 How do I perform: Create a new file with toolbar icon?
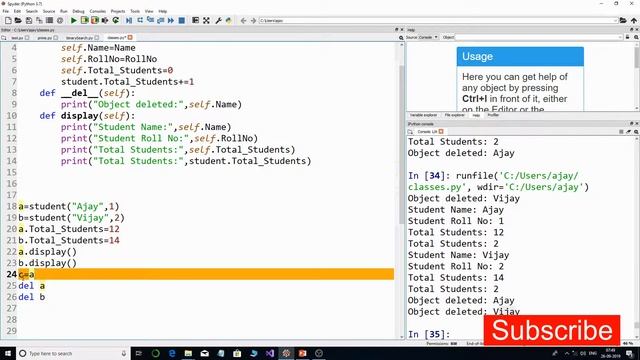(8, 20)
